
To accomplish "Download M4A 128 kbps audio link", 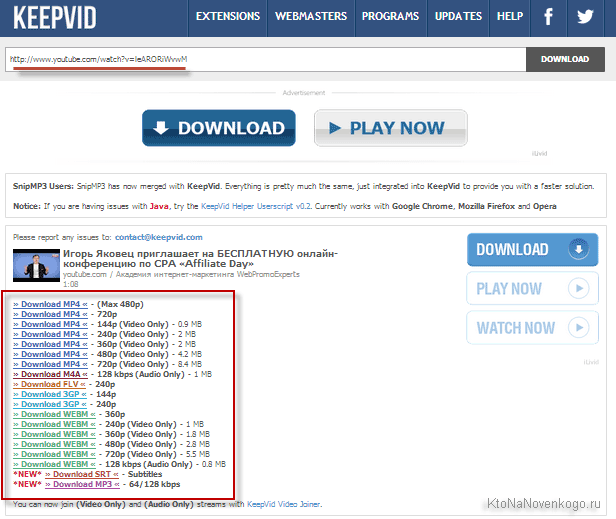I will tap(50, 374).
